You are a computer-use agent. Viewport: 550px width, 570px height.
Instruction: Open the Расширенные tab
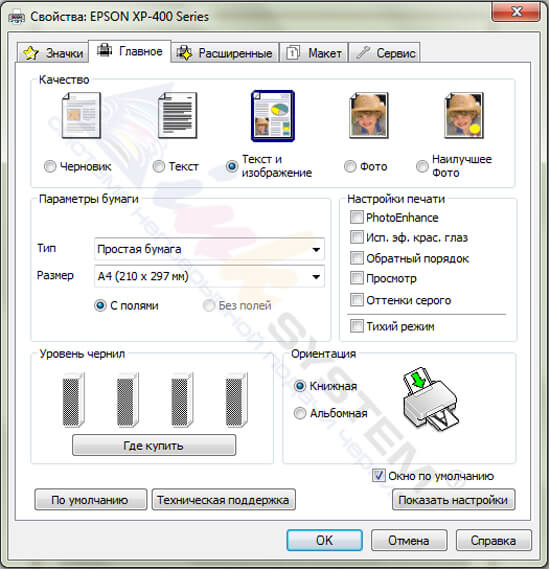pyautogui.click(x=225, y=53)
